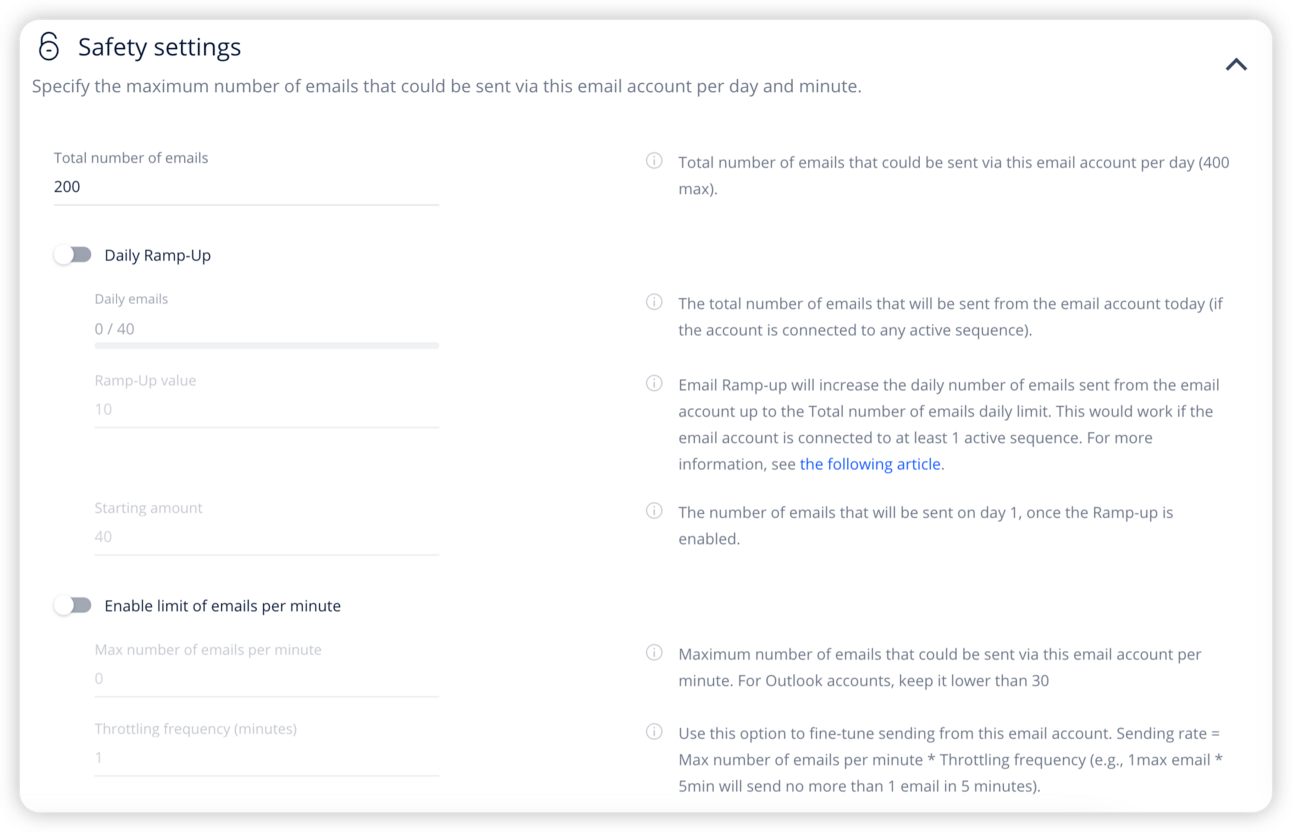
Task: Click the Safety settings lock icon
Action: pos(48,47)
